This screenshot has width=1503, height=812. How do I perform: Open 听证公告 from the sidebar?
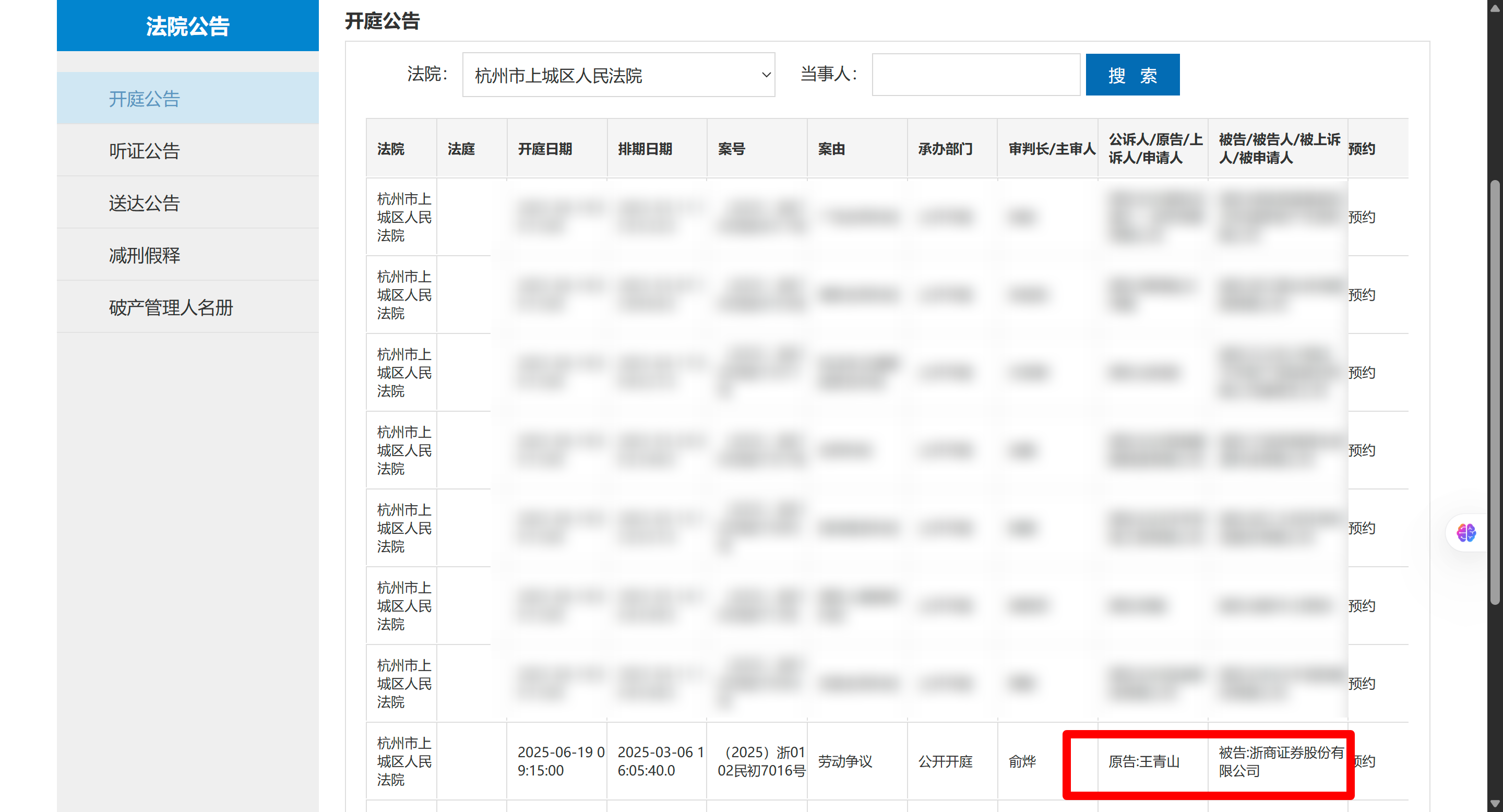(x=144, y=150)
